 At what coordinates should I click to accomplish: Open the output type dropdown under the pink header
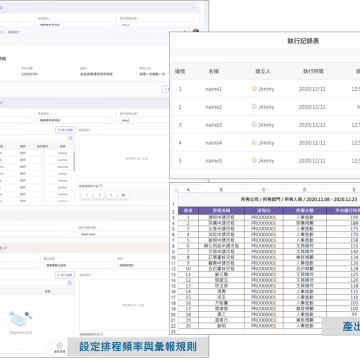coord(78,265)
